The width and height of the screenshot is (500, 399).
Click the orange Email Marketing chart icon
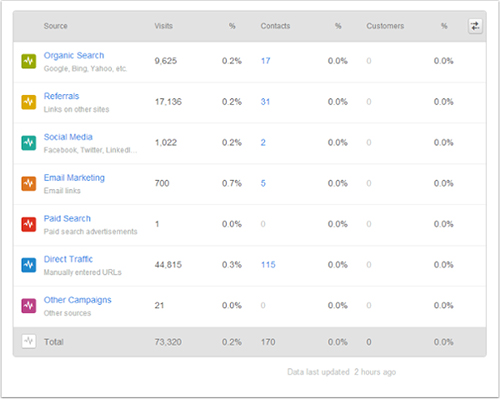point(29,184)
